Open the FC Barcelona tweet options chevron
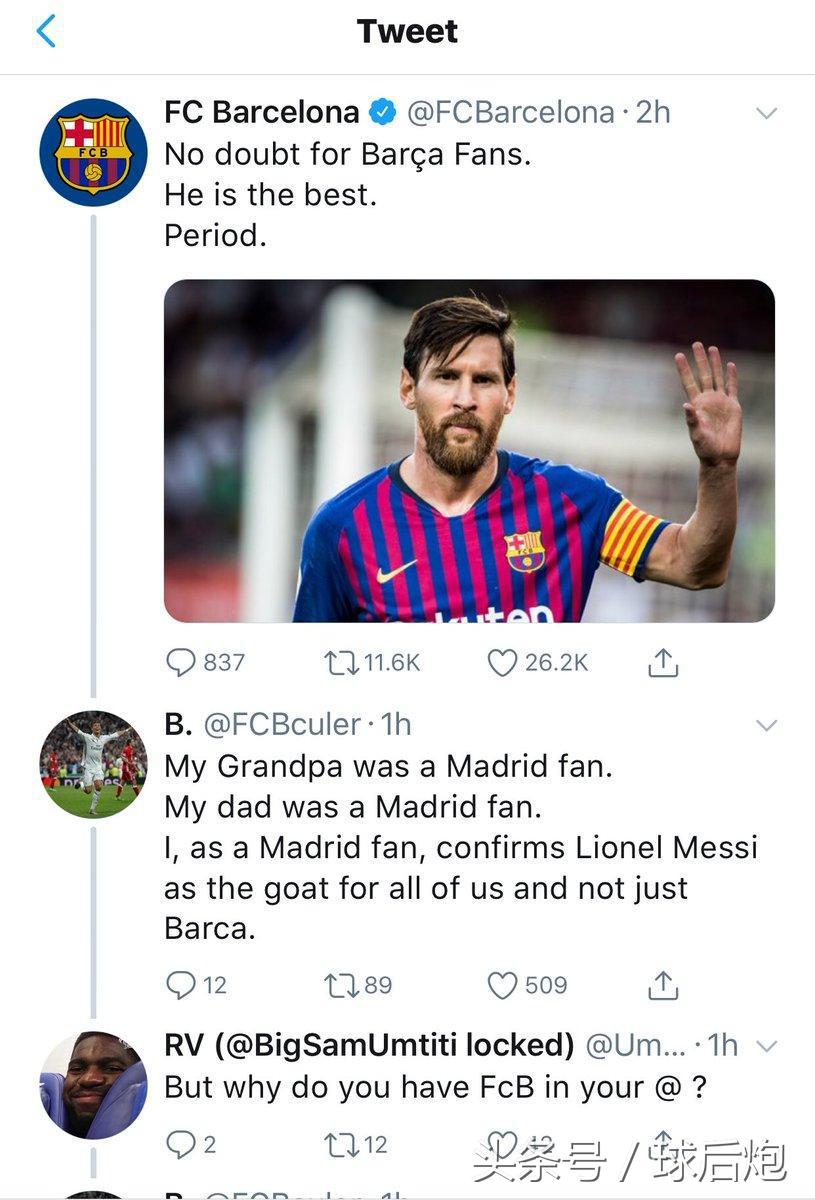This screenshot has width=815, height=1200. click(x=766, y=113)
